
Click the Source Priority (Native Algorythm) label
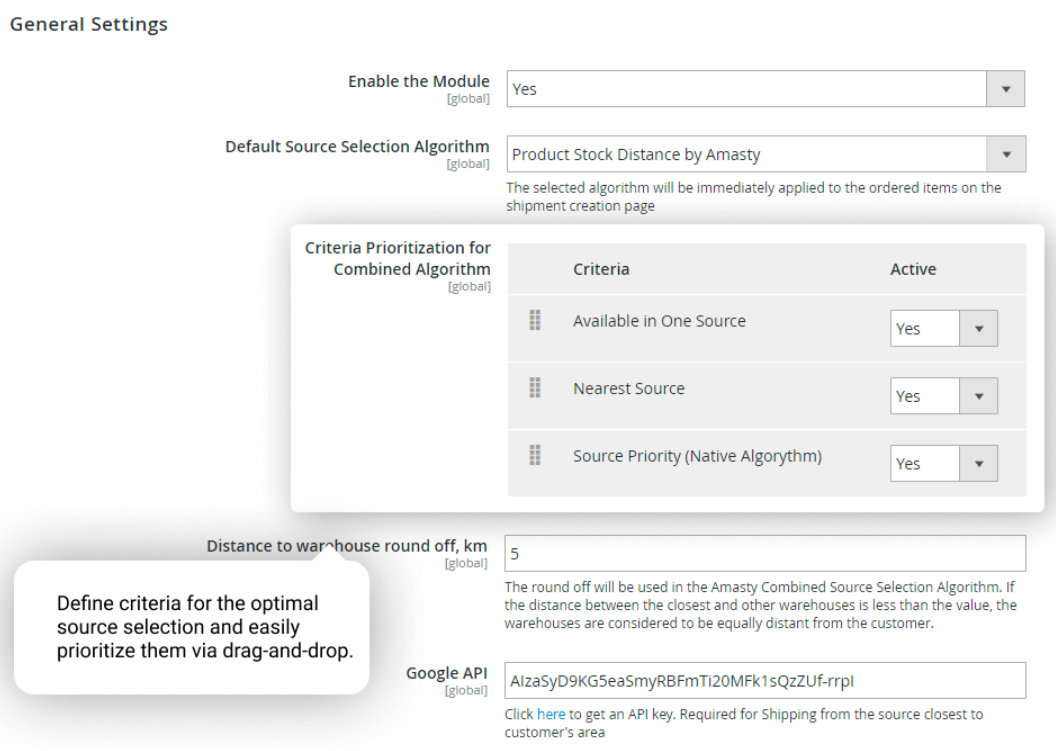[x=697, y=456]
